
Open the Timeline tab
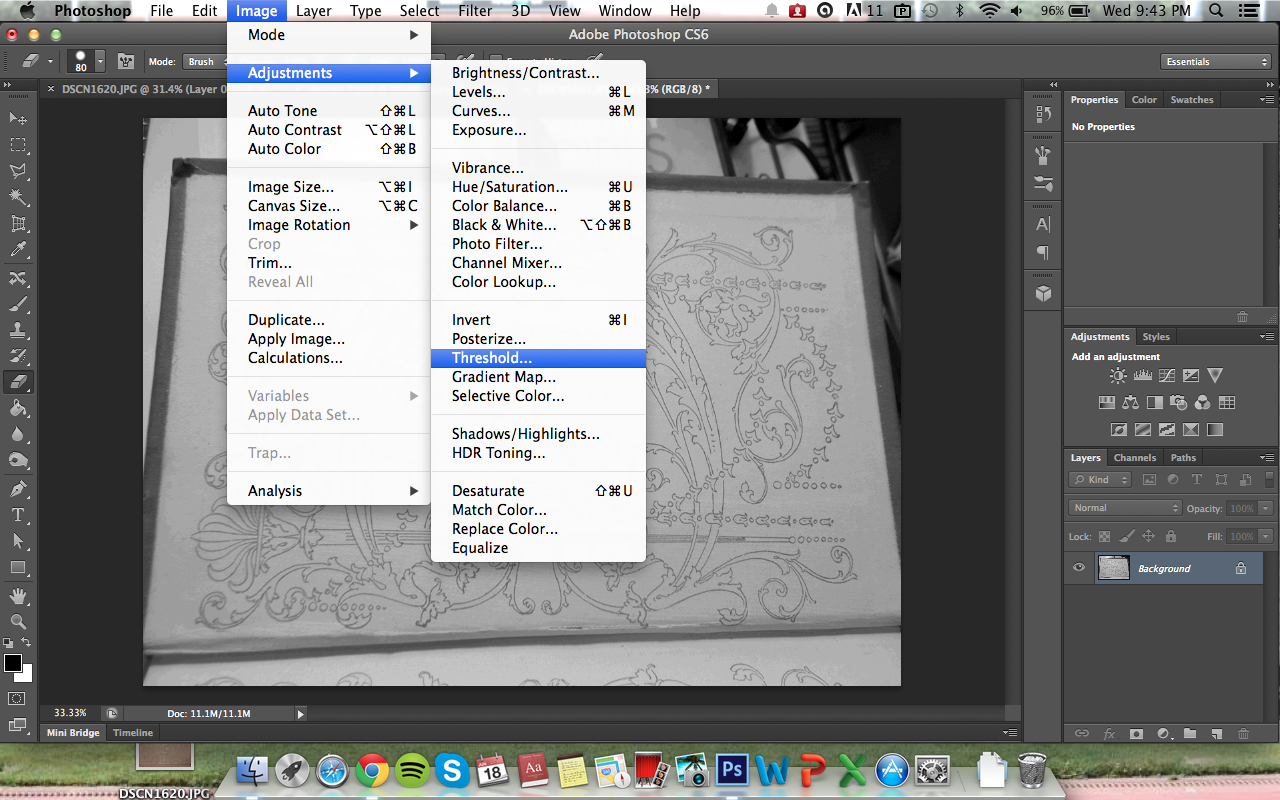tap(133, 733)
